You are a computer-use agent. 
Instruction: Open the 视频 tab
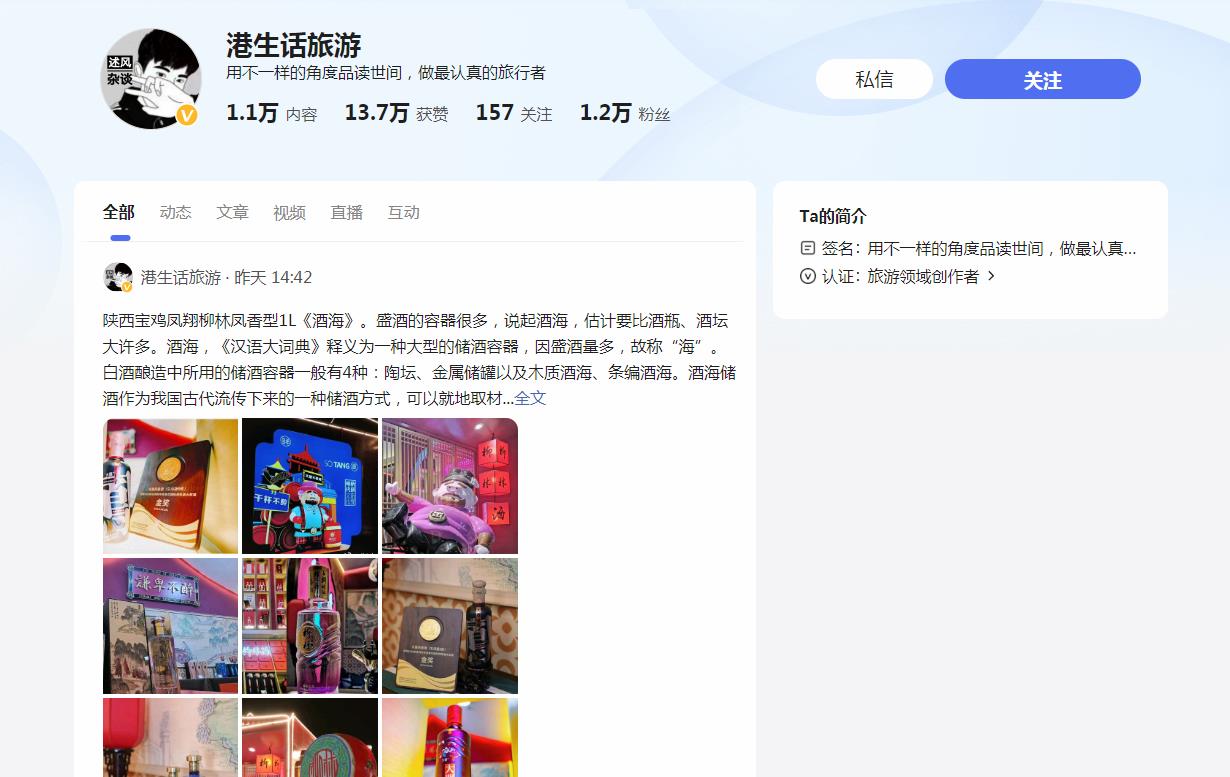click(x=289, y=212)
